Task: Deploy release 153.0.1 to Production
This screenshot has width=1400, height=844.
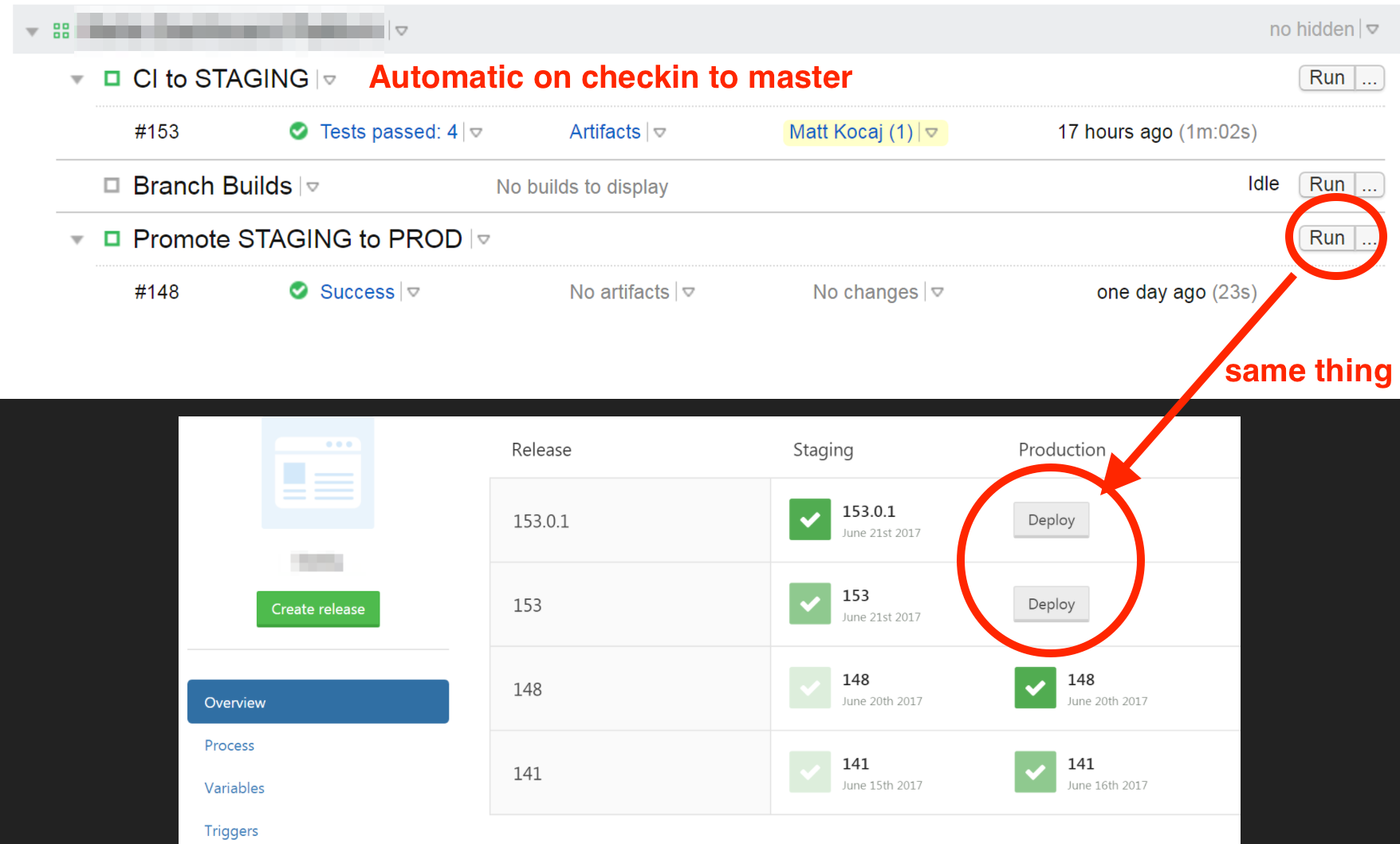Action: point(1051,519)
